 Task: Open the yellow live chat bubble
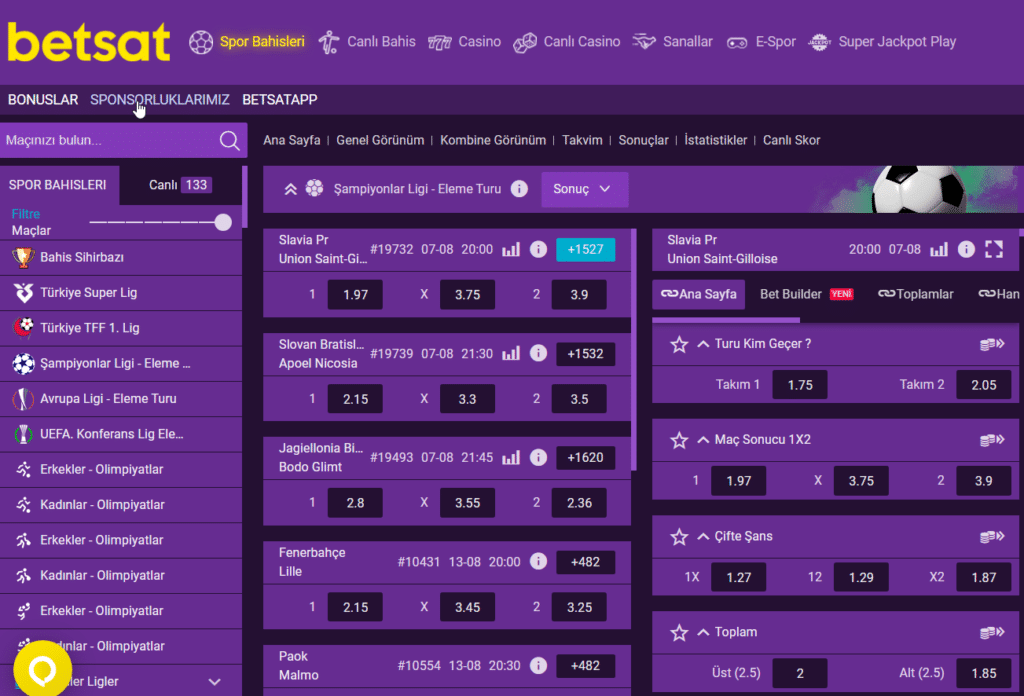[42, 669]
